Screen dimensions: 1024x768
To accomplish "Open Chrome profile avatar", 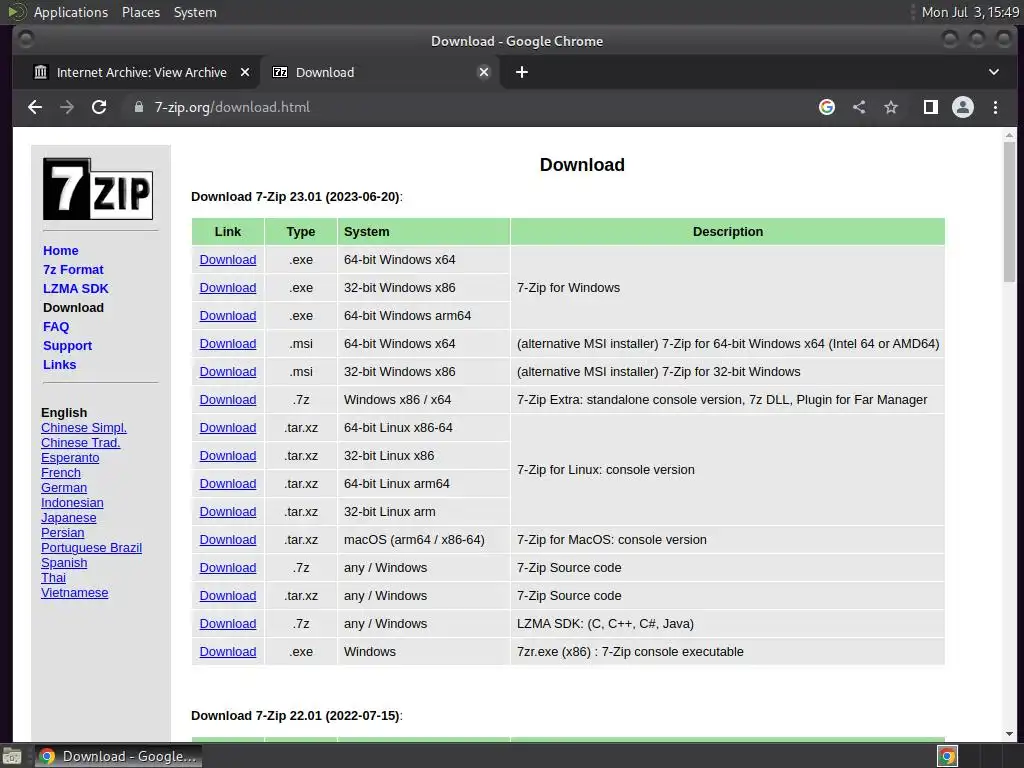I will coord(963,107).
